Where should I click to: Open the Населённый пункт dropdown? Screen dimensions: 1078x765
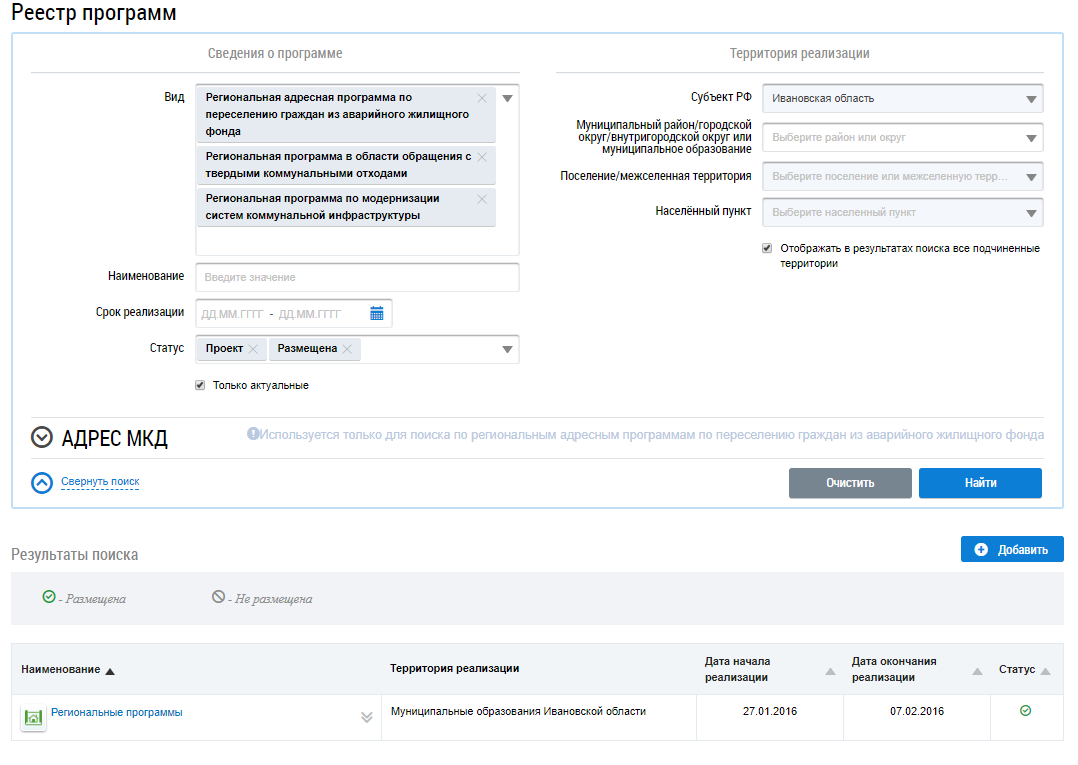[1030, 213]
